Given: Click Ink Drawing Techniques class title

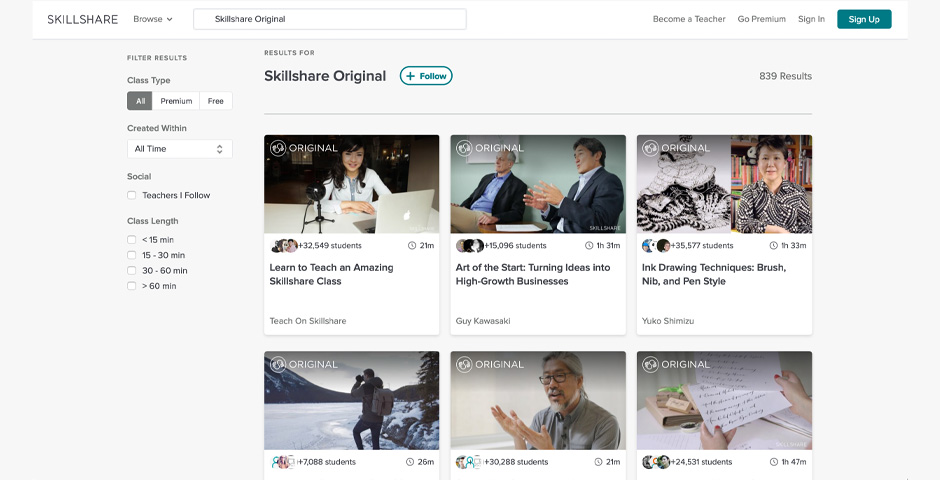Looking at the screenshot, I should point(714,274).
